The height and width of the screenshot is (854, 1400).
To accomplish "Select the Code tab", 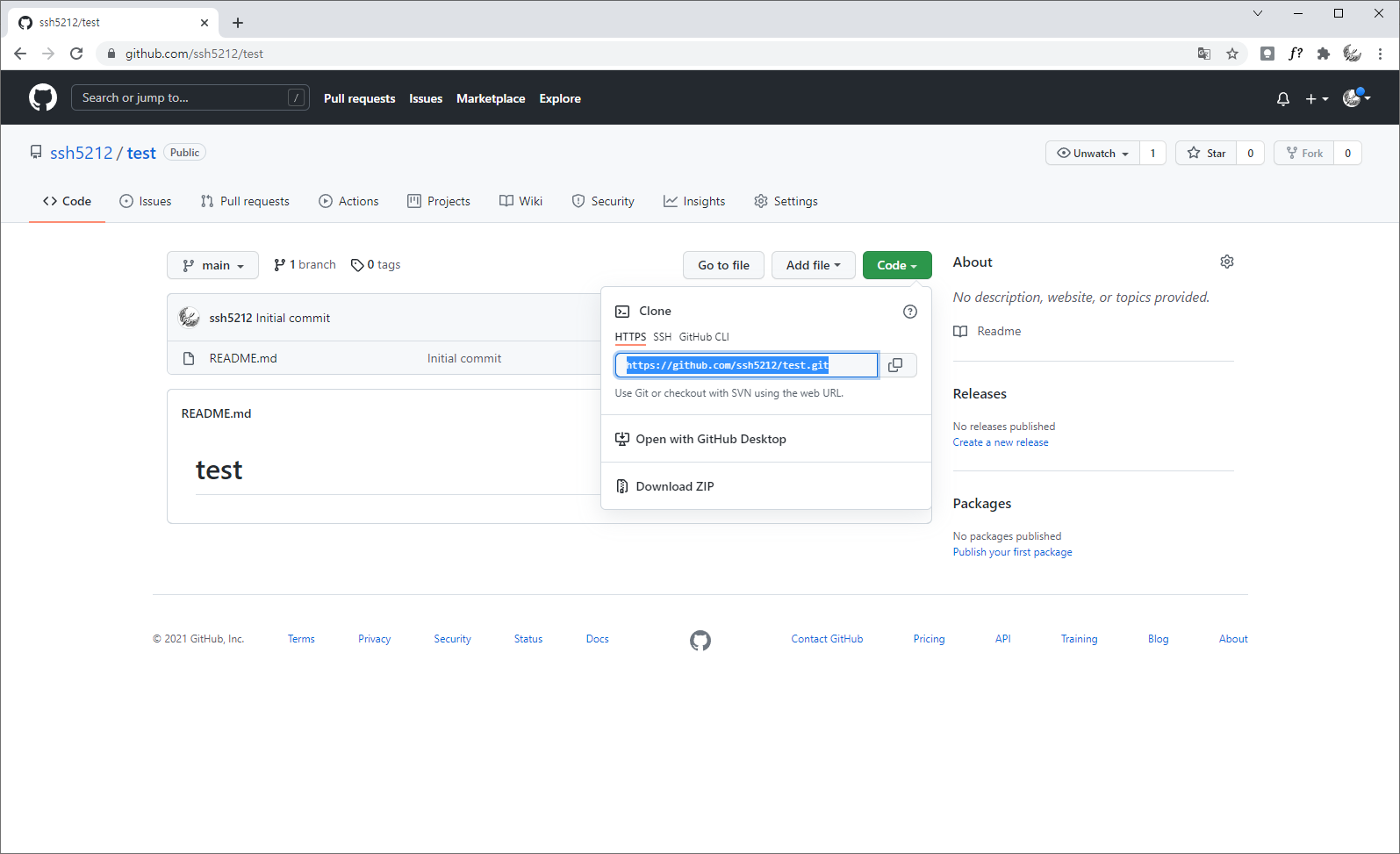I will point(67,201).
